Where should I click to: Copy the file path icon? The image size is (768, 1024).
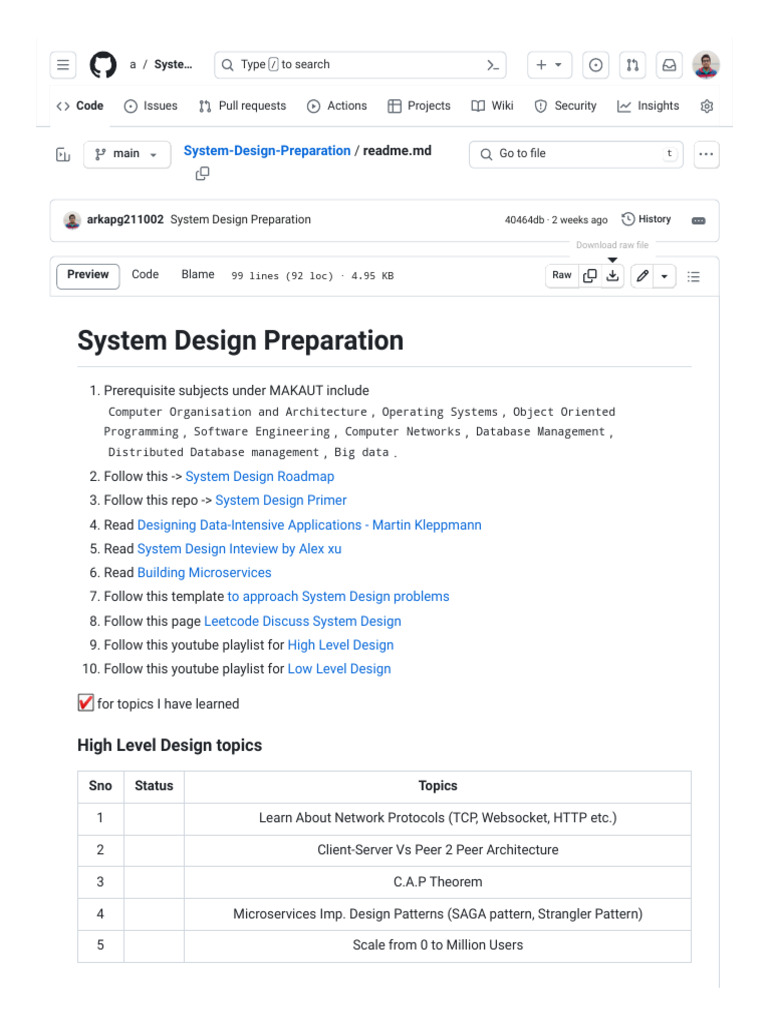click(202, 174)
